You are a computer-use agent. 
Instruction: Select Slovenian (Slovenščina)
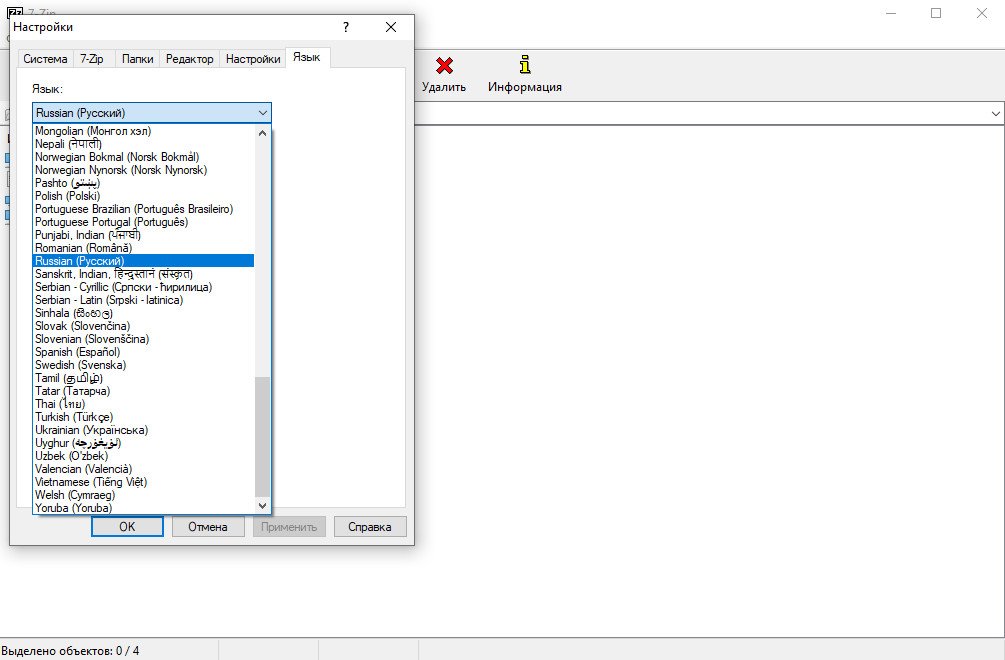[144, 339]
